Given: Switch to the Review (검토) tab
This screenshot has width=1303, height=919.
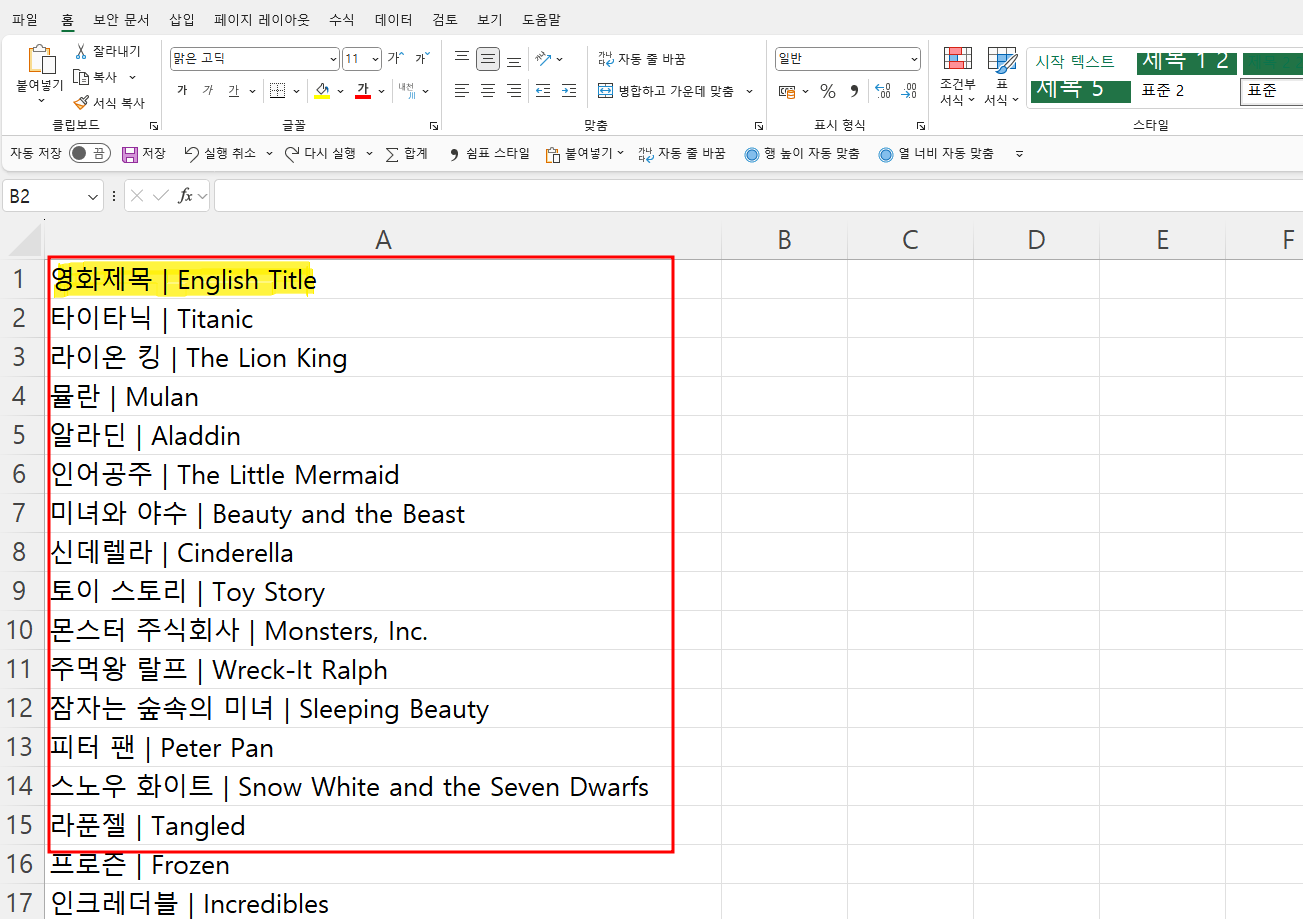Looking at the screenshot, I should (x=445, y=19).
